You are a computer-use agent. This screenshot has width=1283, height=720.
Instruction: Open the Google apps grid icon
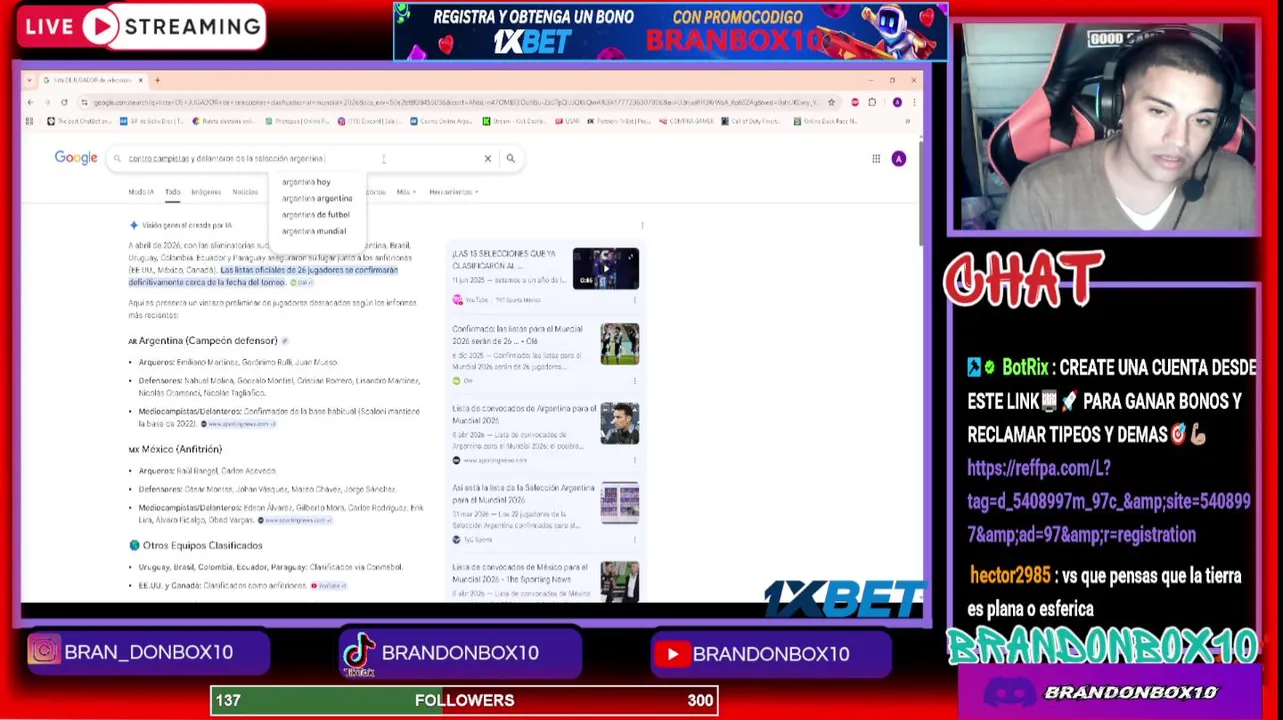(876, 158)
